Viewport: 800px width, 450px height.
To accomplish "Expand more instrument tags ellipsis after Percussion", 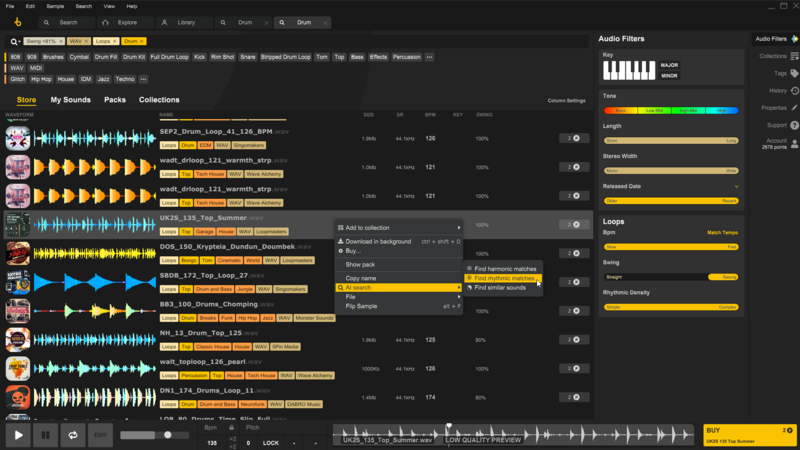I will 430,57.
